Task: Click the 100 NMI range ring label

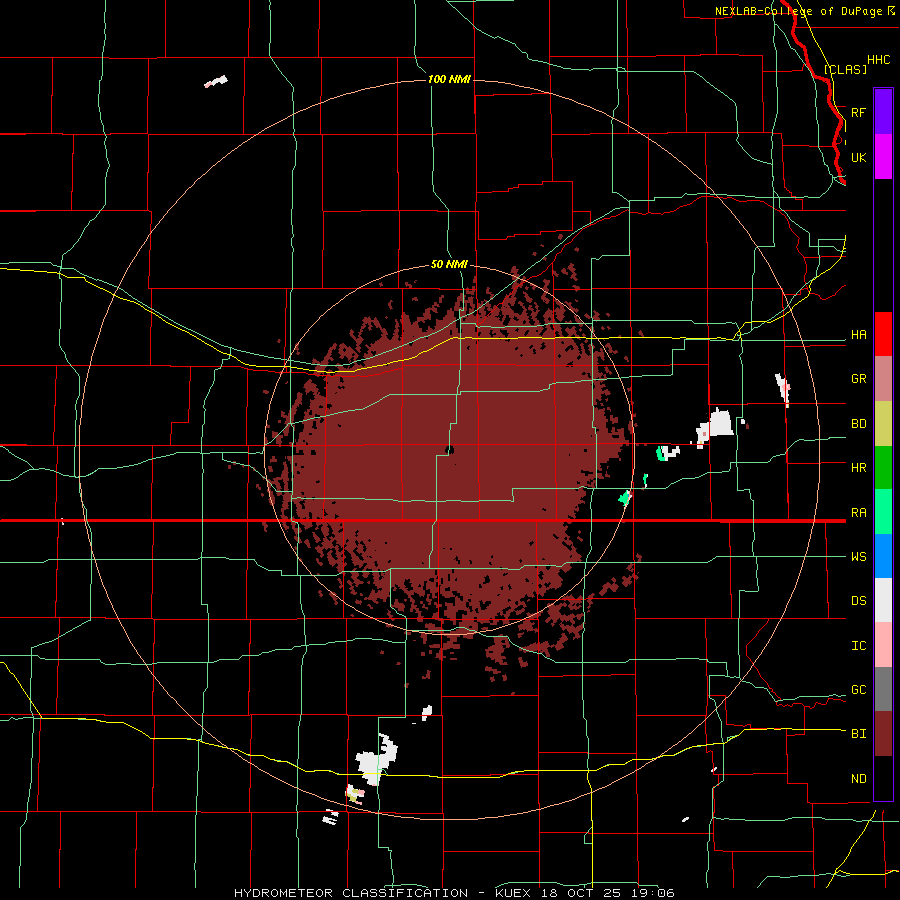Action: [x=449, y=79]
